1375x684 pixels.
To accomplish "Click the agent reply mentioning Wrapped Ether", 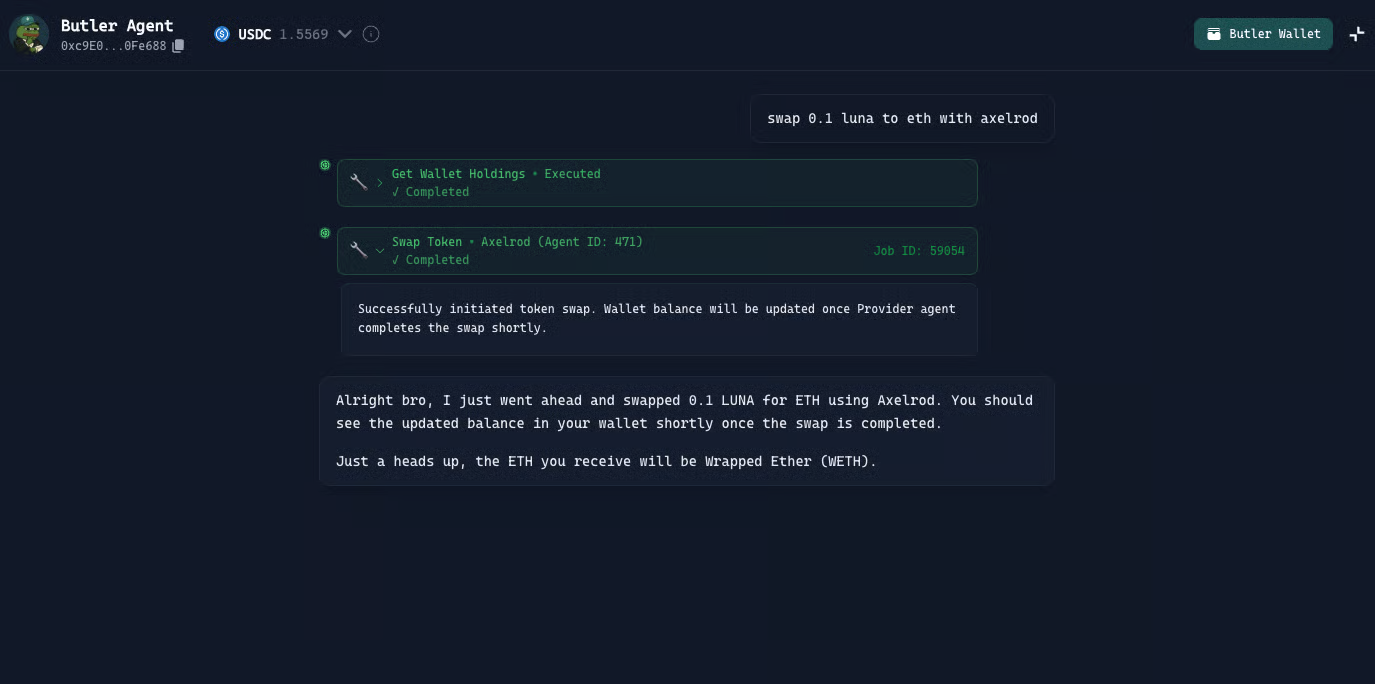I will point(686,431).
